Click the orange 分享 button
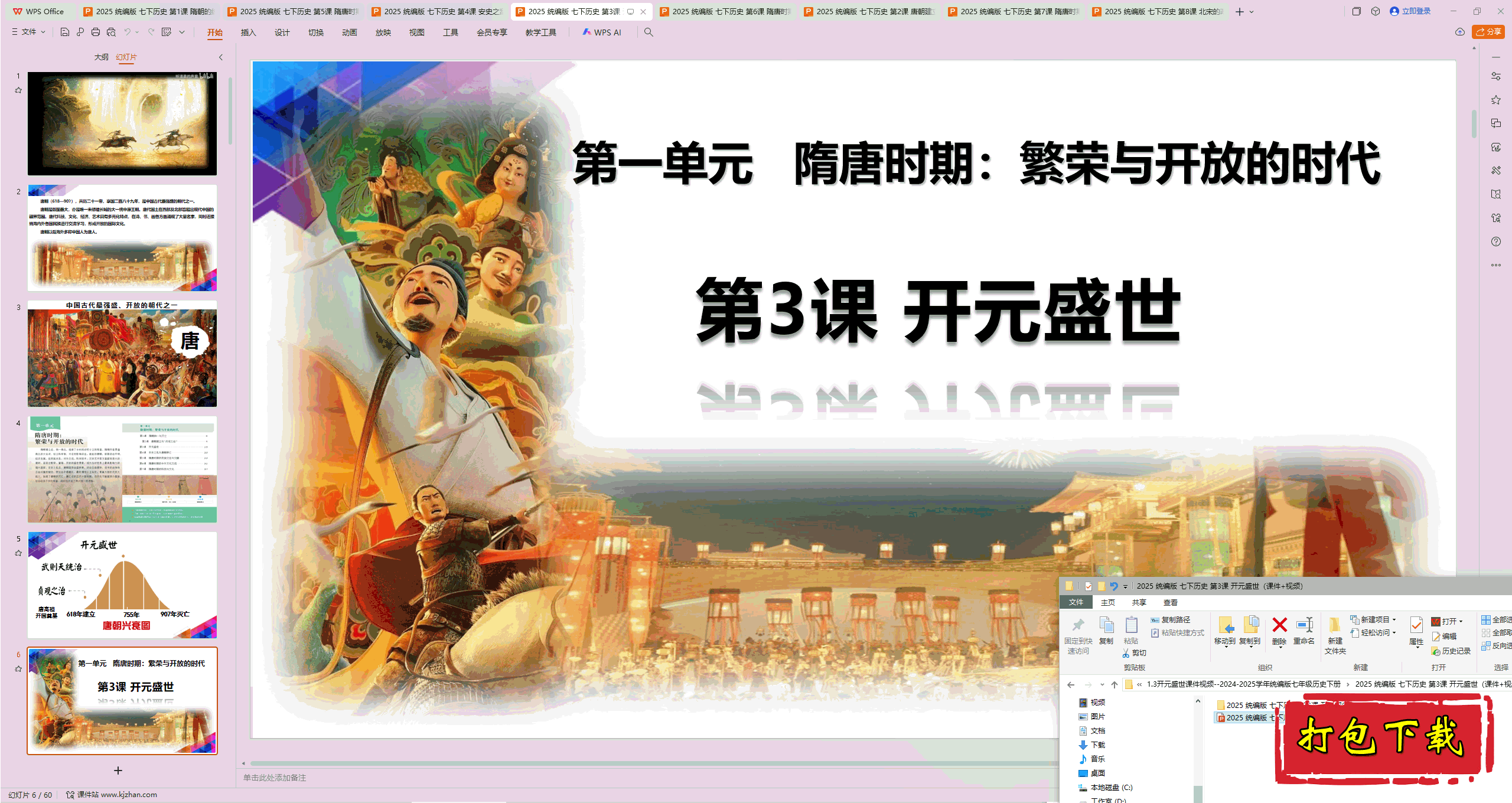This screenshot has height=803, width=1512. tap(1488, 32)
